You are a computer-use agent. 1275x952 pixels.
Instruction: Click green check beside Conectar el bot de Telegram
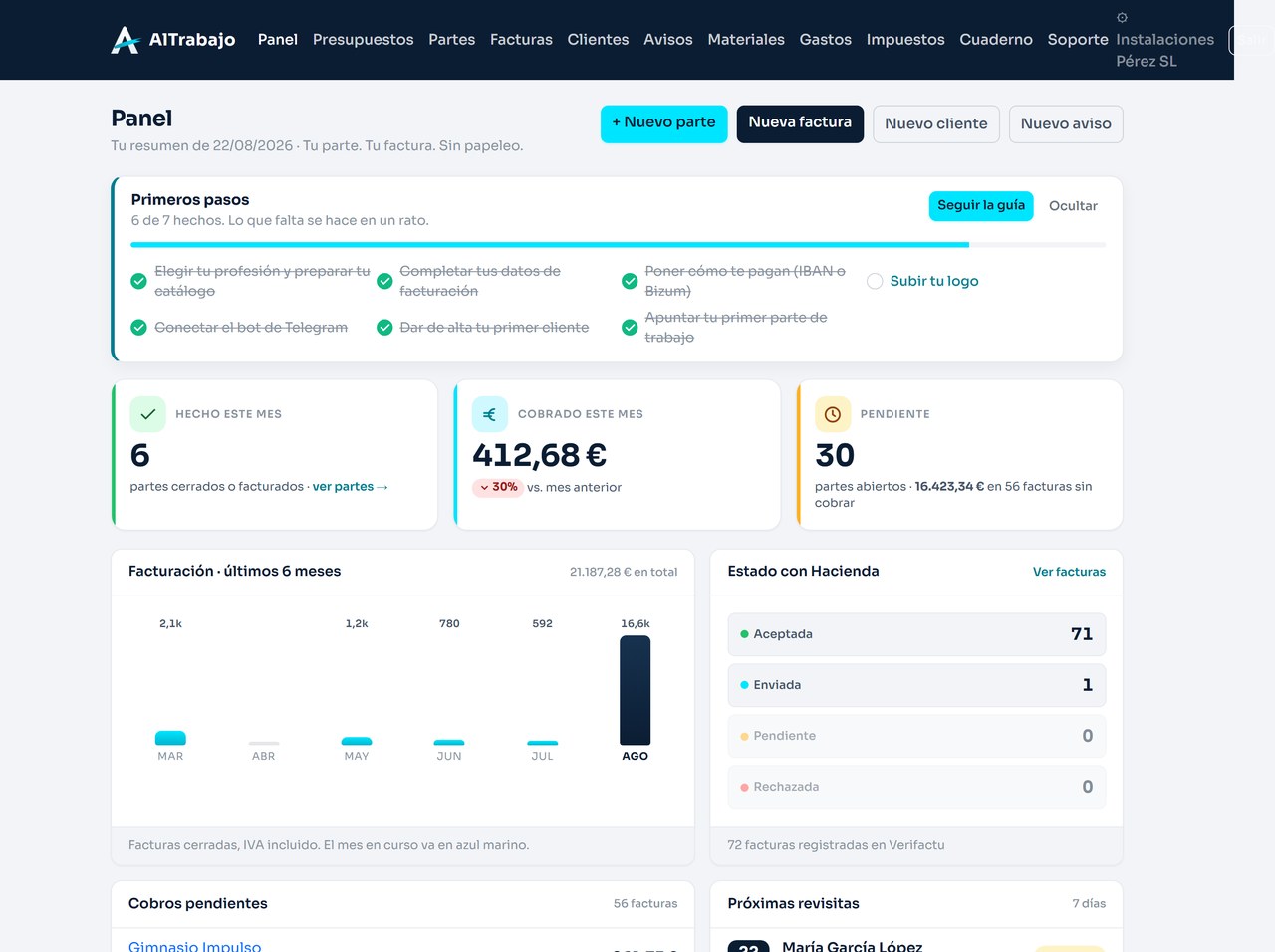pos(139,328)
